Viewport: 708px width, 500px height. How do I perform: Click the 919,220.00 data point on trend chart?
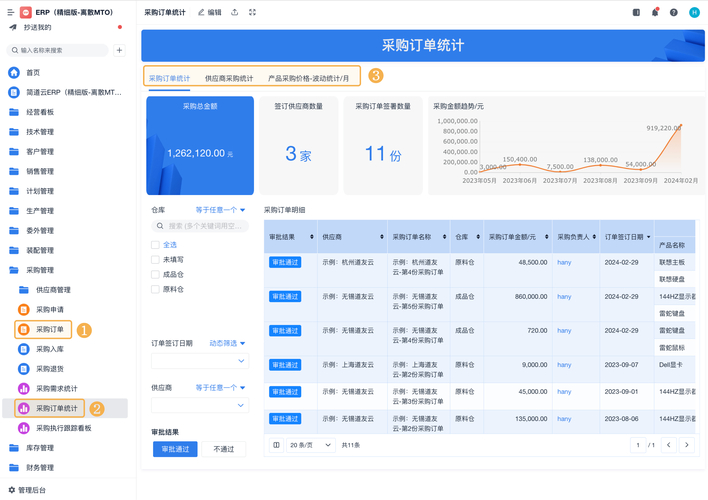(x=681, y=125)
